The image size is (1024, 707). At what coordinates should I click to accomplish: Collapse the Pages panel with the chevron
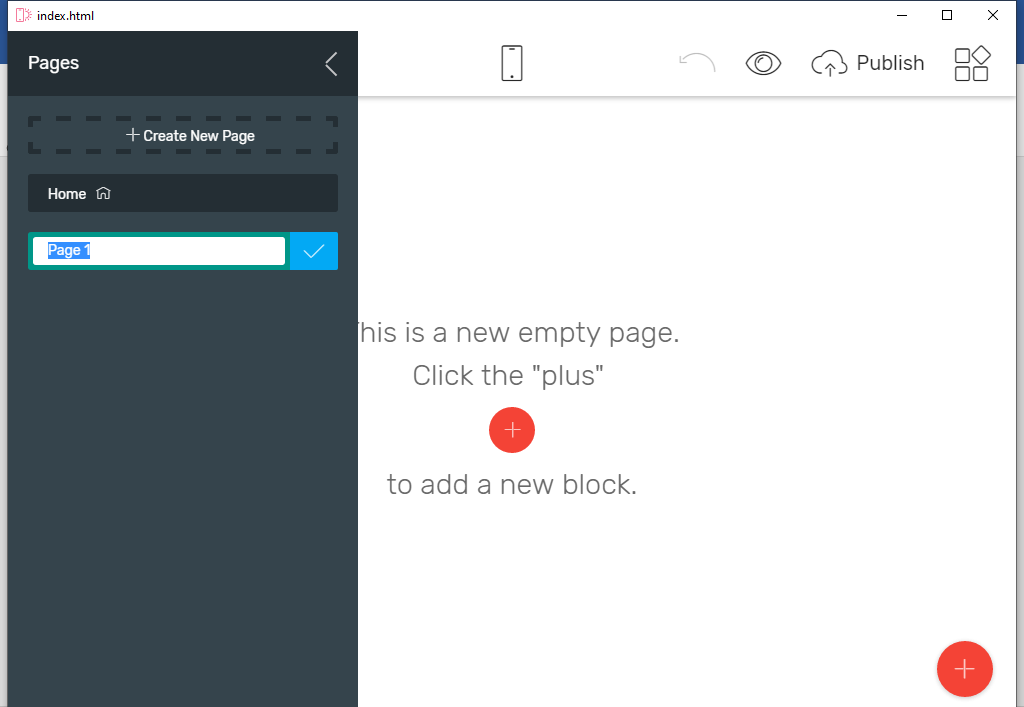tap(331, 64)
